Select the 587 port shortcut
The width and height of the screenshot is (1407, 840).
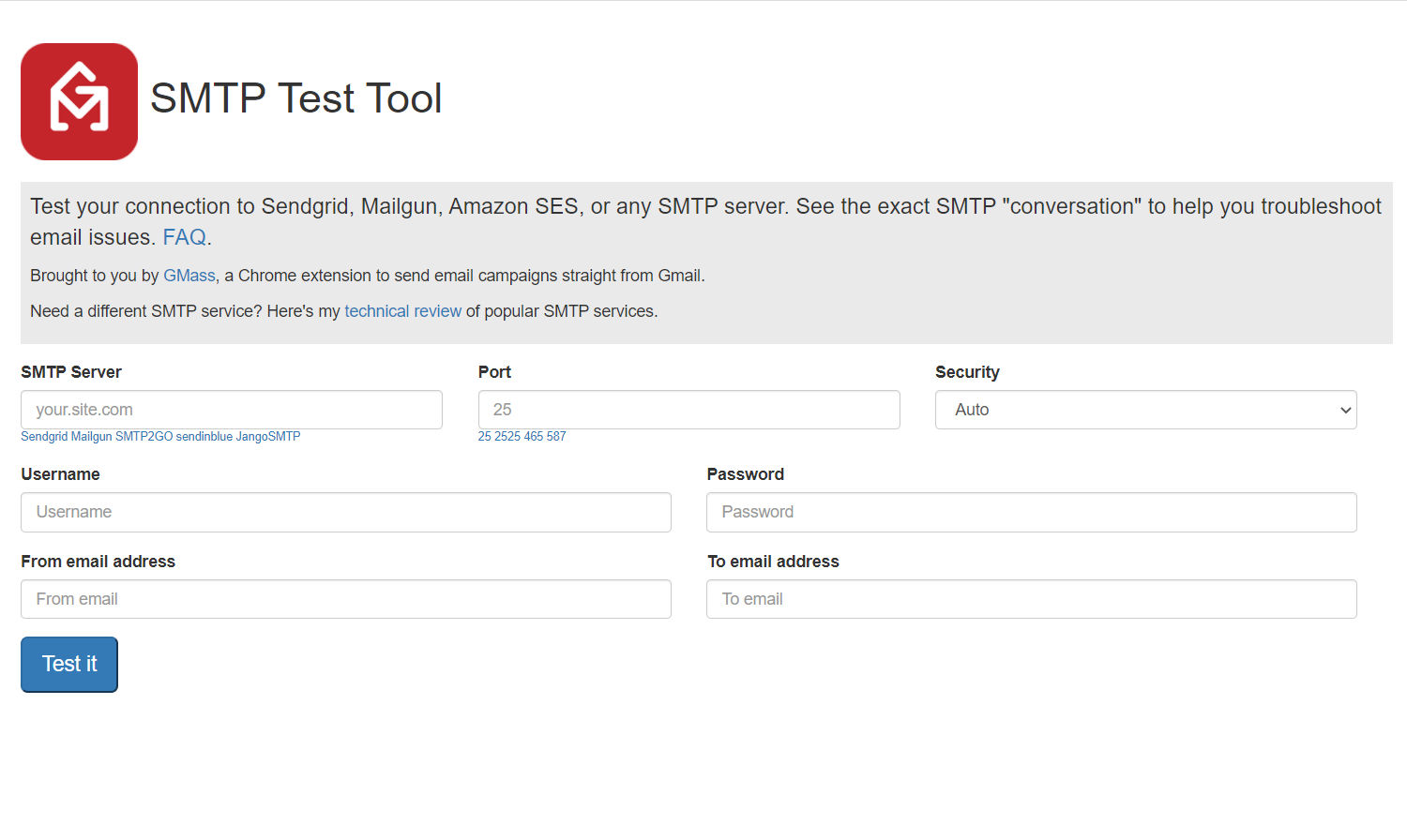pos(556,437)
